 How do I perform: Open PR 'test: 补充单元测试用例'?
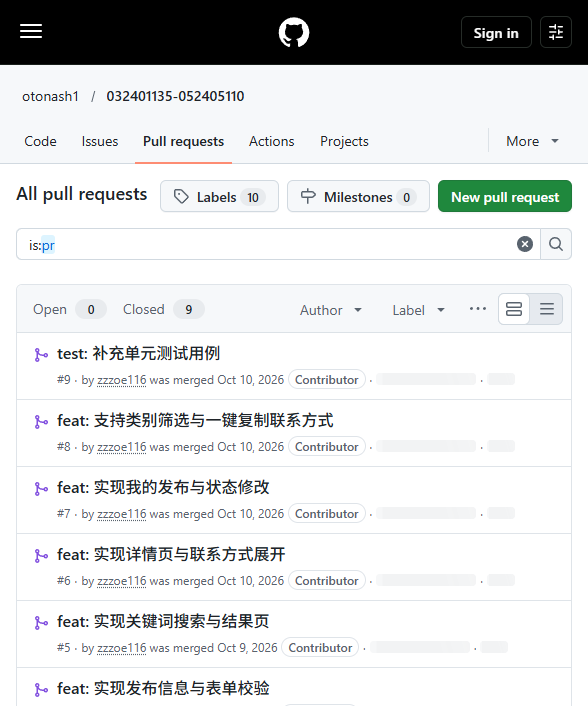(139, 353)
